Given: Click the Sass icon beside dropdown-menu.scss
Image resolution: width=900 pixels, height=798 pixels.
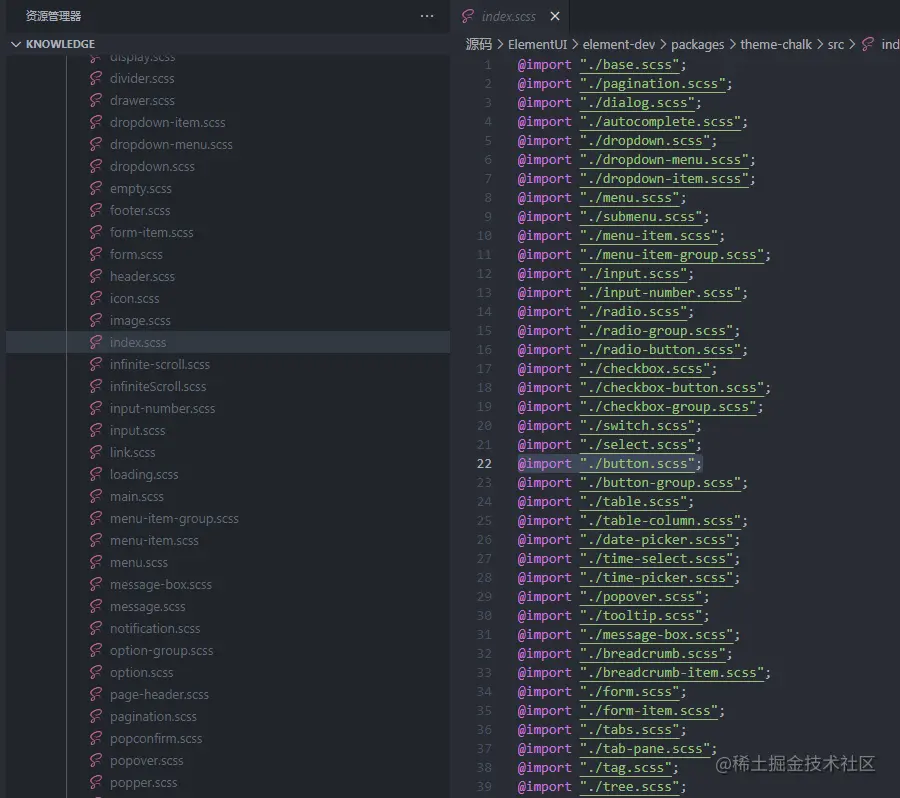Looking at the screenshot, I should click(96, 144).
